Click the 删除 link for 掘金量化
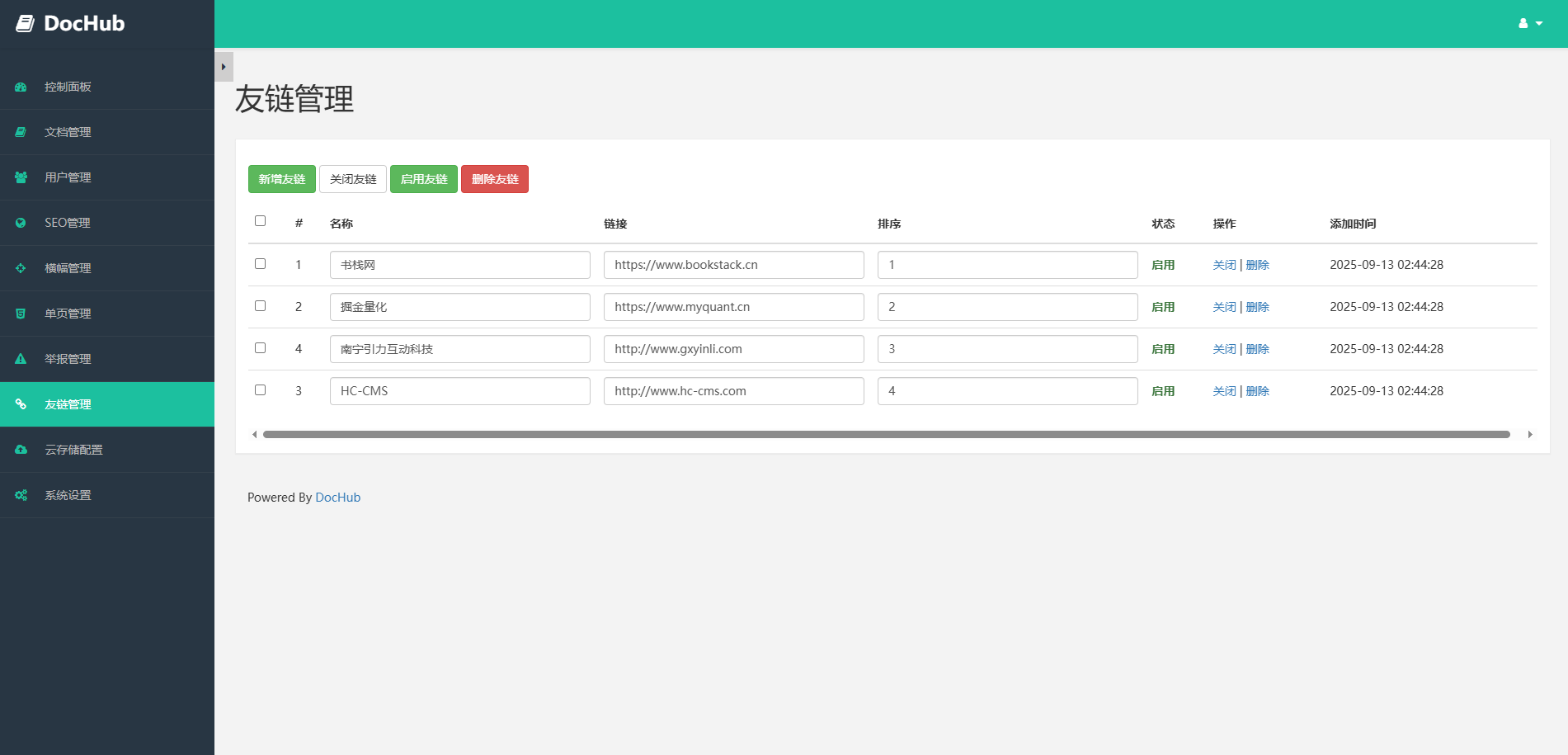 click(1257, 307)
